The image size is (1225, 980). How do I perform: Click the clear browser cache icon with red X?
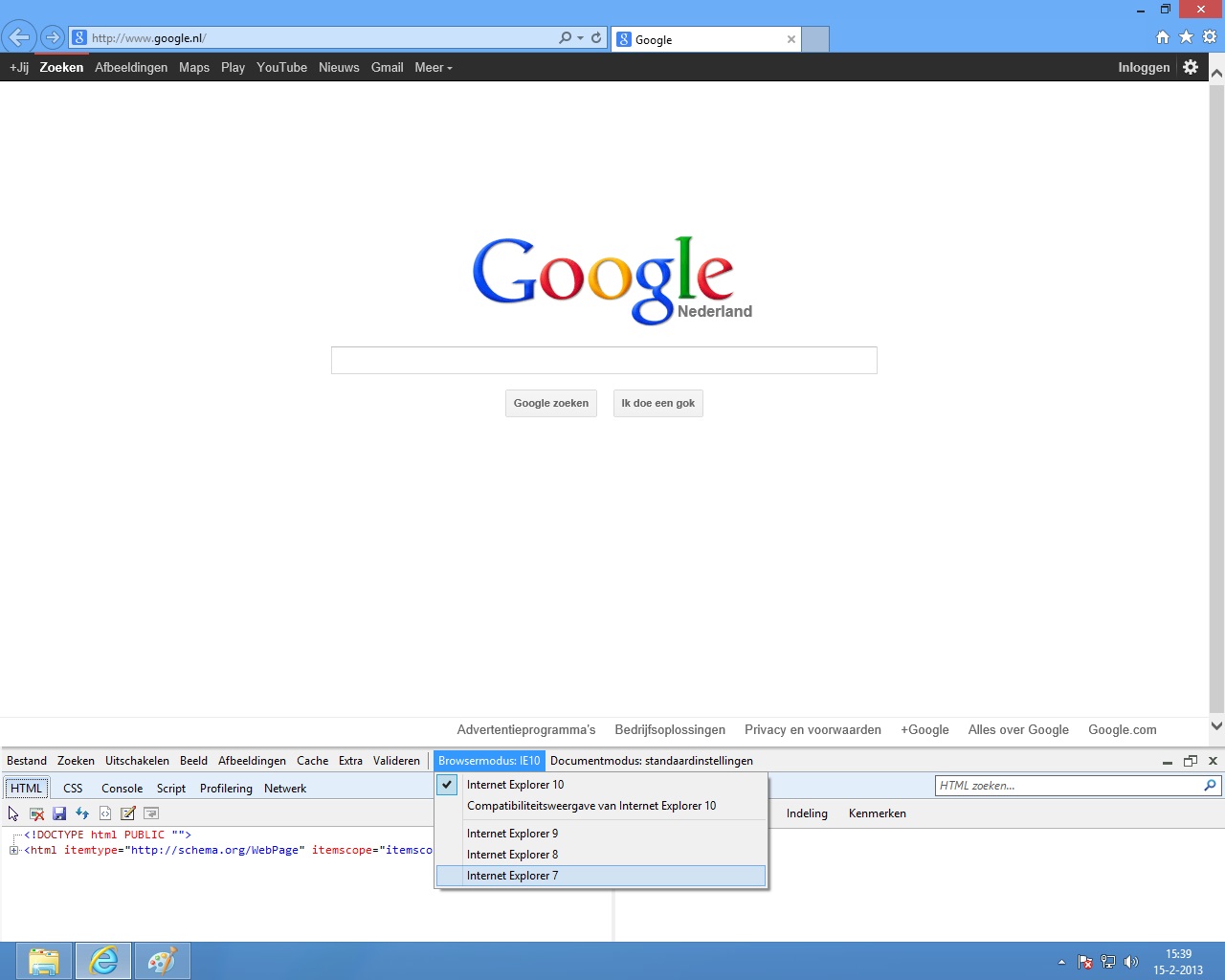36,813
